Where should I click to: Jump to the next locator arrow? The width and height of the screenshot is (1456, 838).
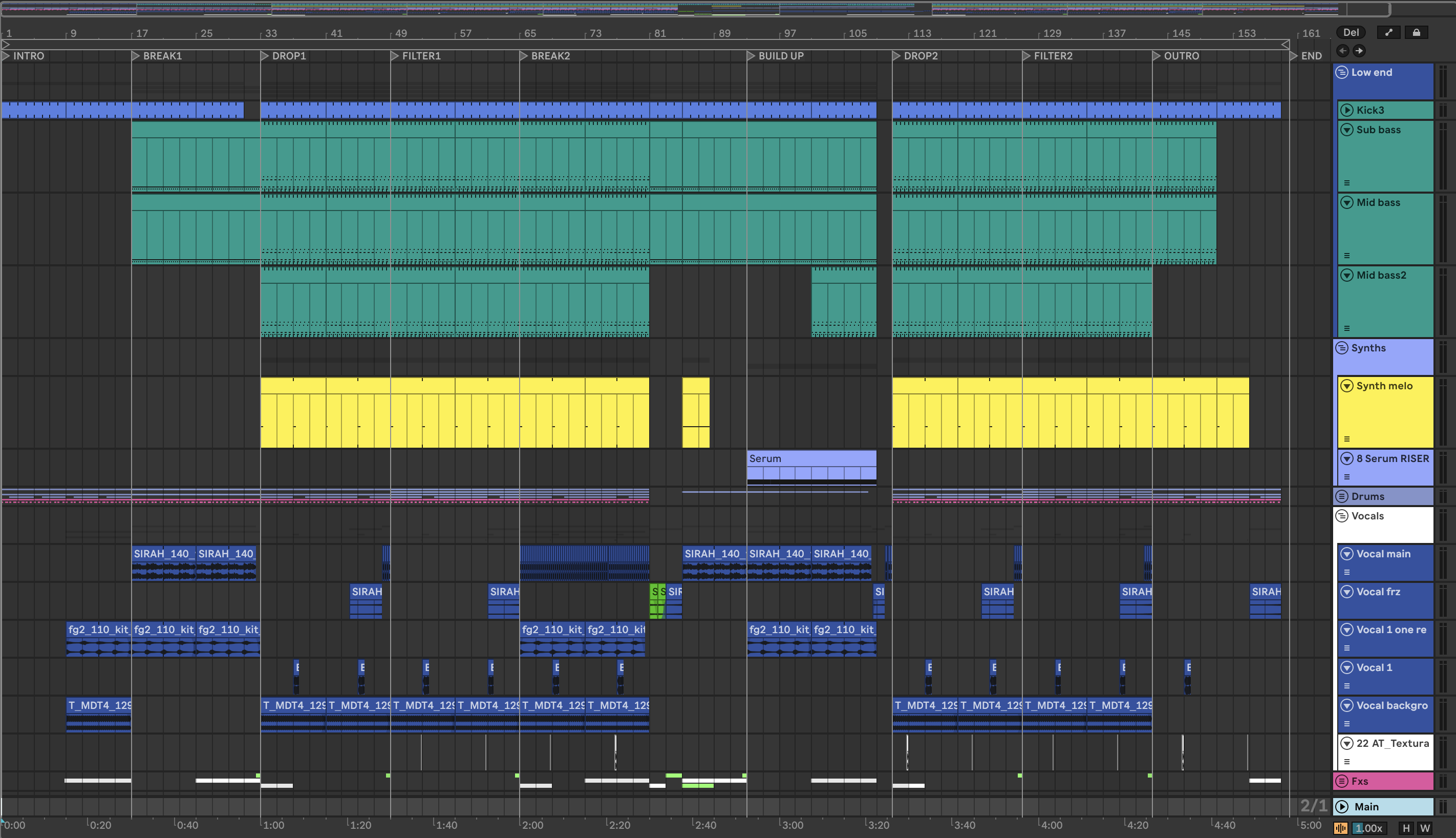[x=1359, y=51]
